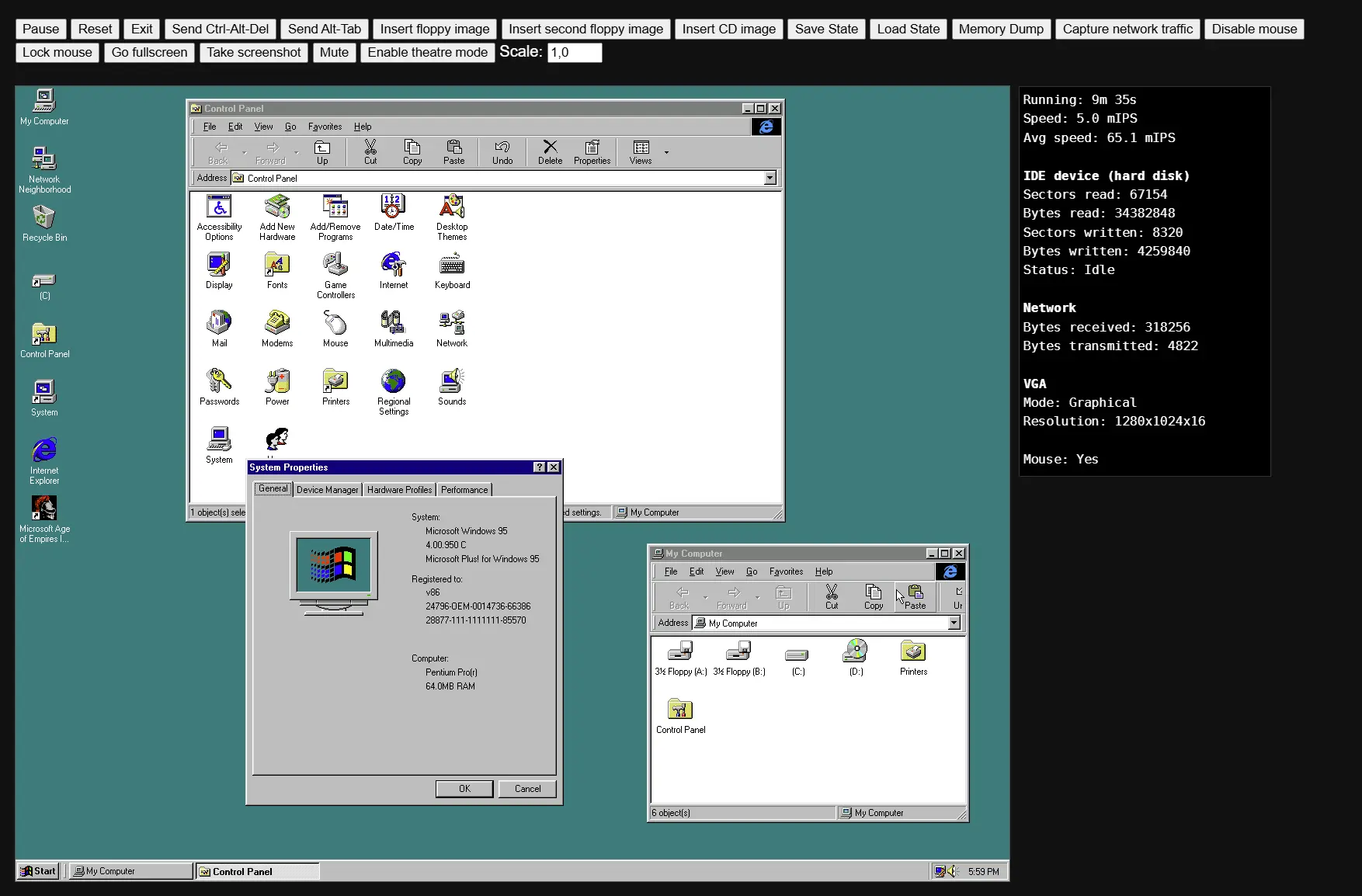This screenshot has height=896, width=1362.
Task: Open the Windows Start menu
Action: 38,871
